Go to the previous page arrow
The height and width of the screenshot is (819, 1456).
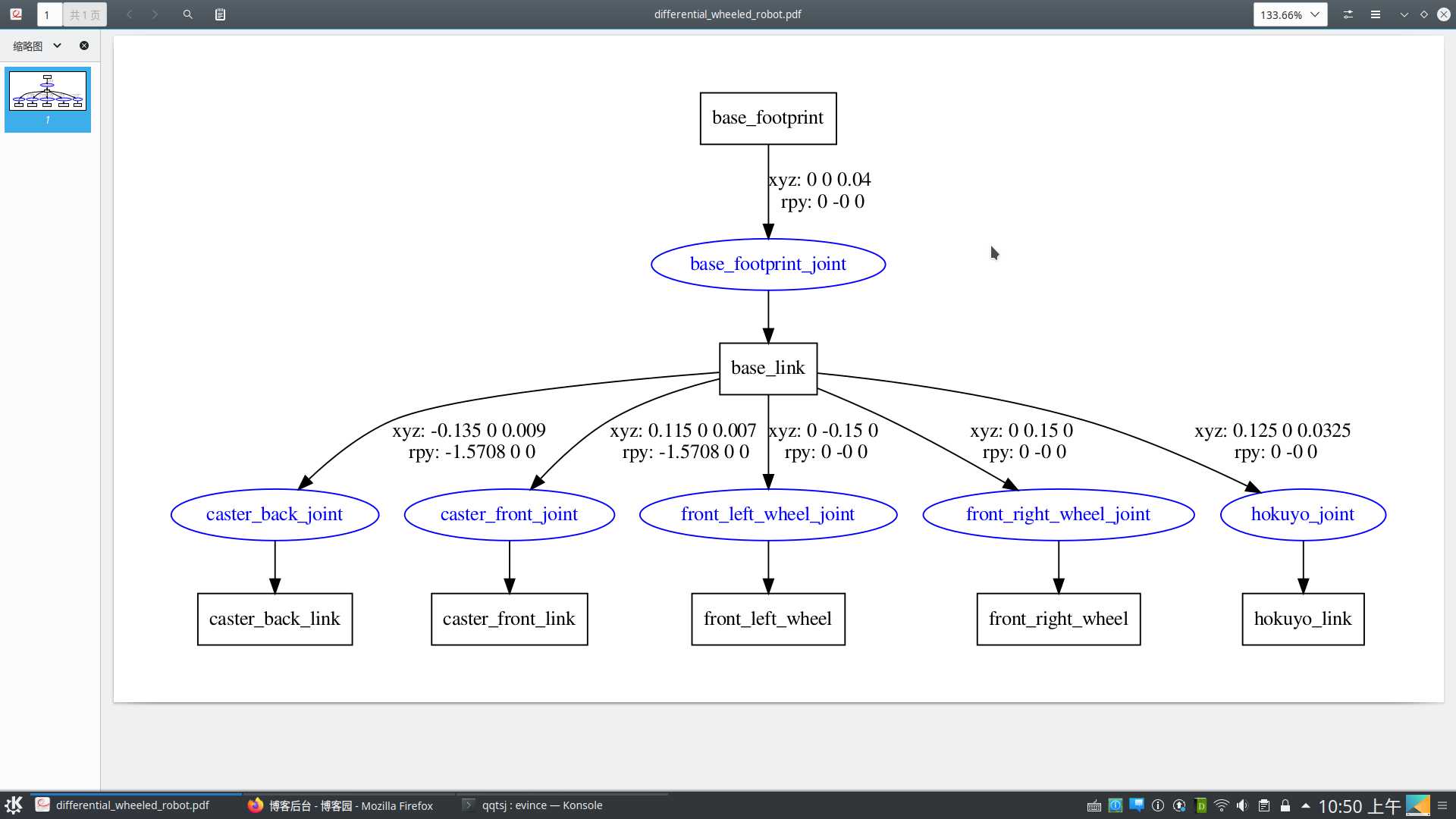[129, 14]
